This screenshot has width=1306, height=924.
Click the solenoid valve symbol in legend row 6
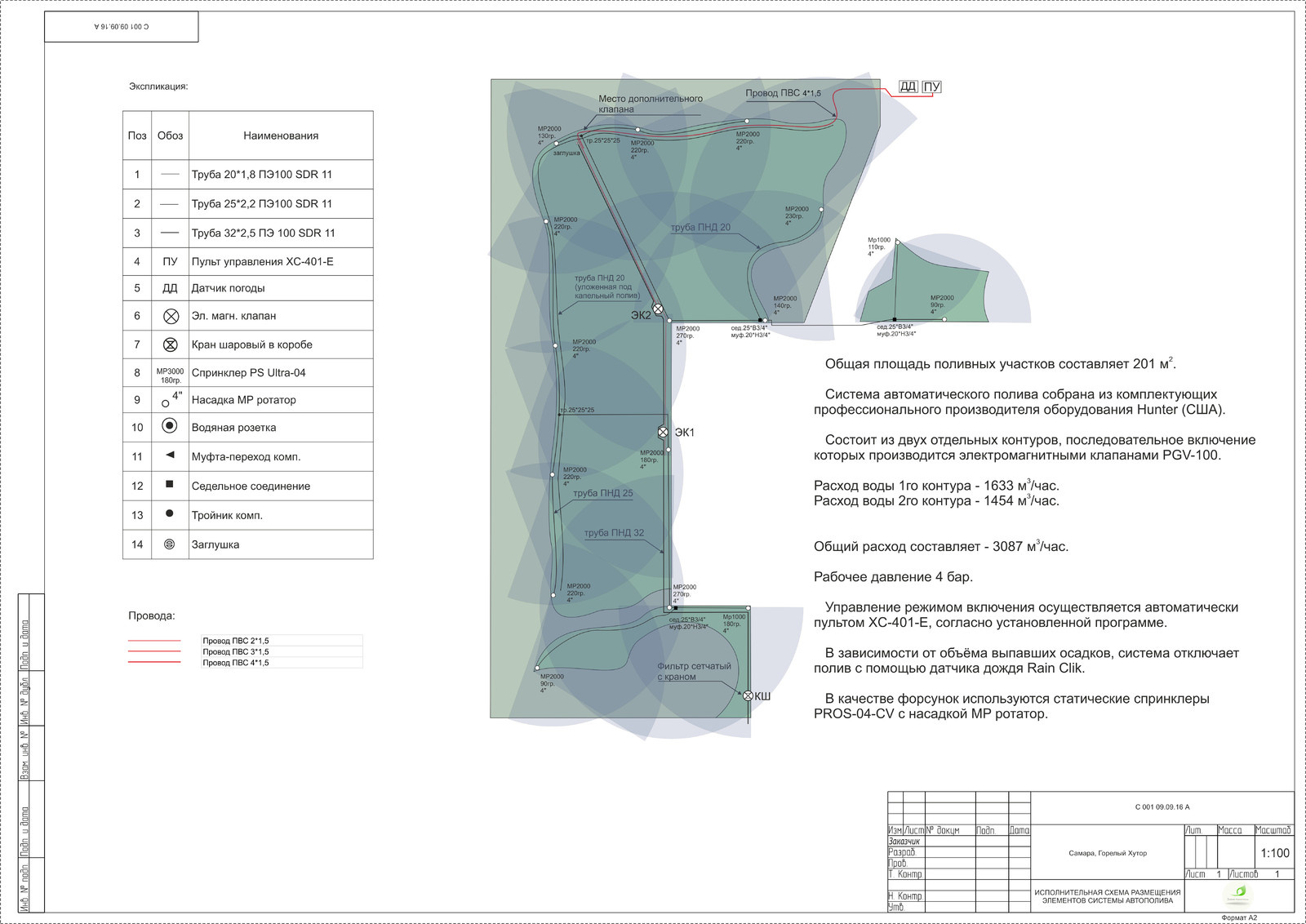pyautogui.click(x=171, y=316)
